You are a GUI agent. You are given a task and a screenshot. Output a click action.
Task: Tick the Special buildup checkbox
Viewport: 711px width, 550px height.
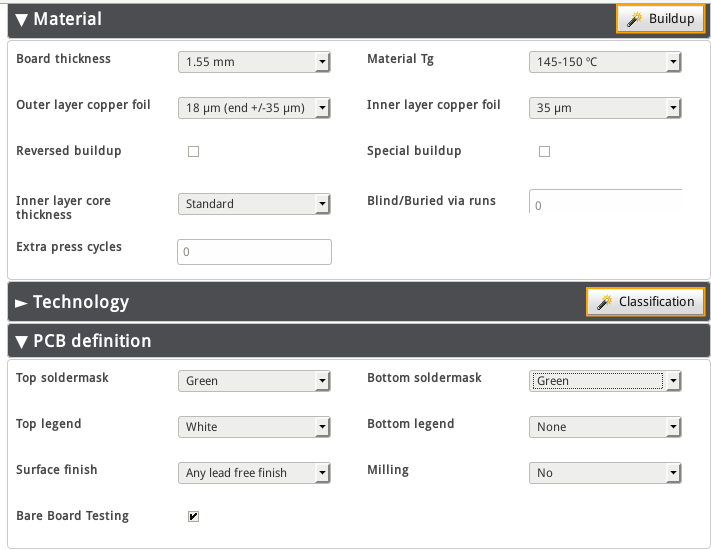[544, 151]
